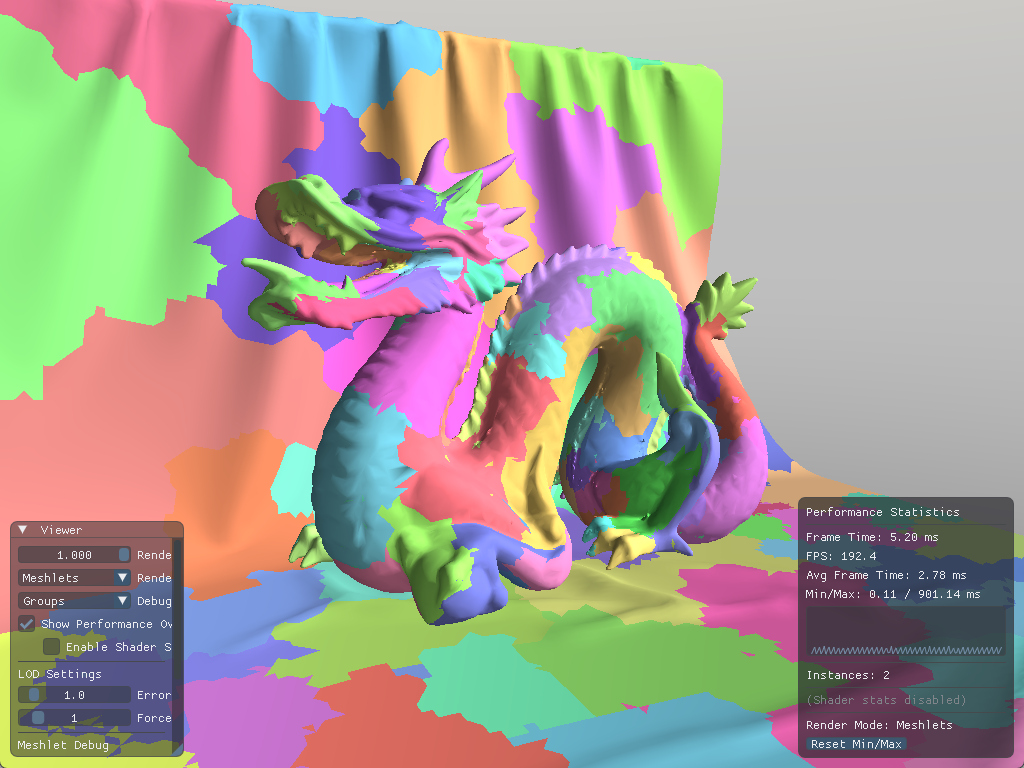Click the Instances: 2 readout
Image resolution: width=1024 pixels, height=768 pixels.
(x=848, y=676)
